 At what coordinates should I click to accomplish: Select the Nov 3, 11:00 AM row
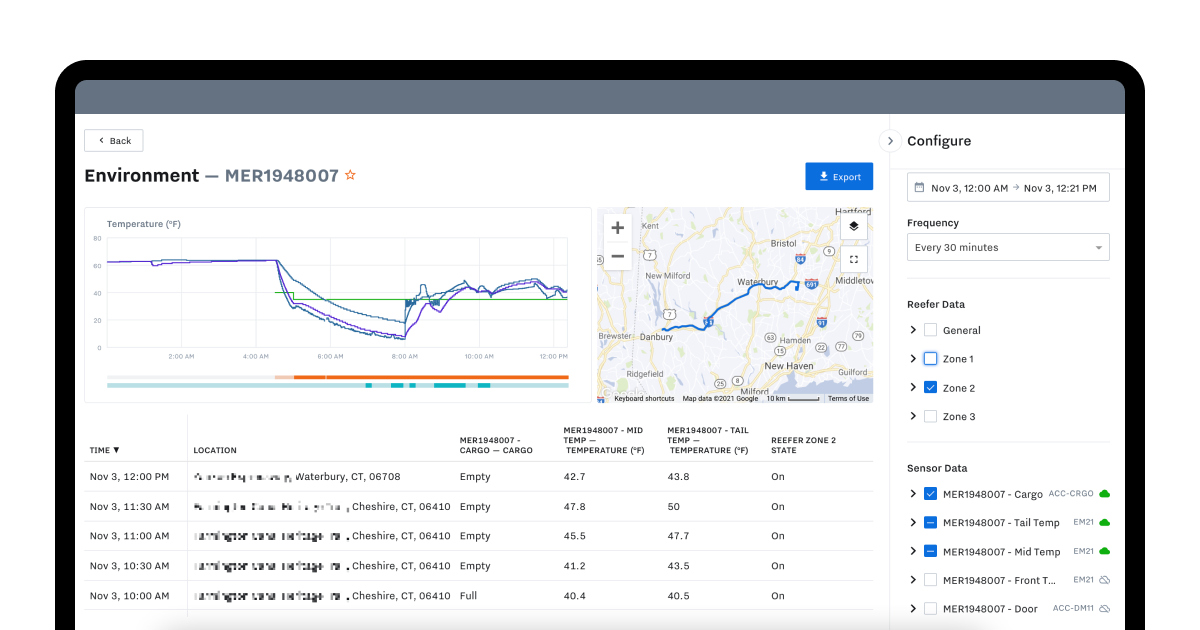tap(479, 536)
